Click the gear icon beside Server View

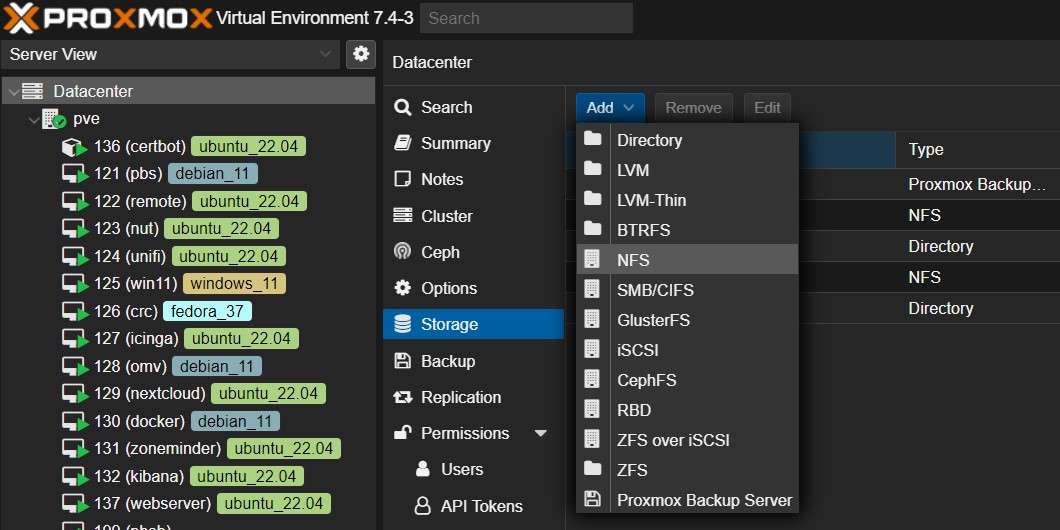360,54
